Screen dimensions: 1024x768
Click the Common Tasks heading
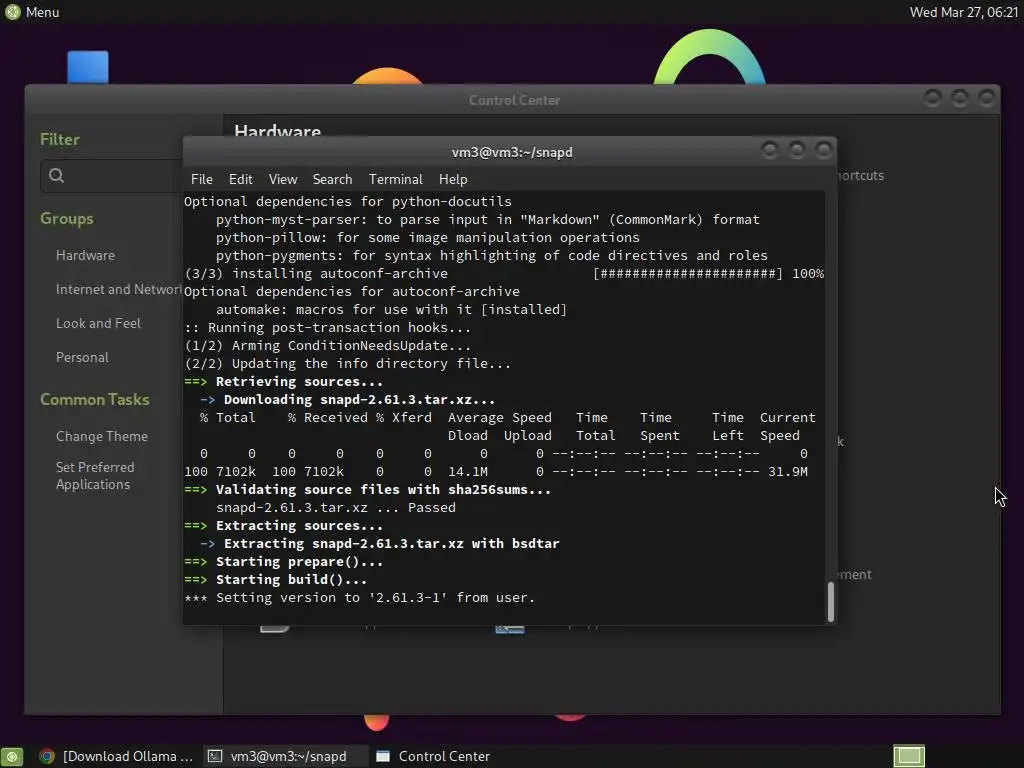pyautogui.click(x=95, y=399)
